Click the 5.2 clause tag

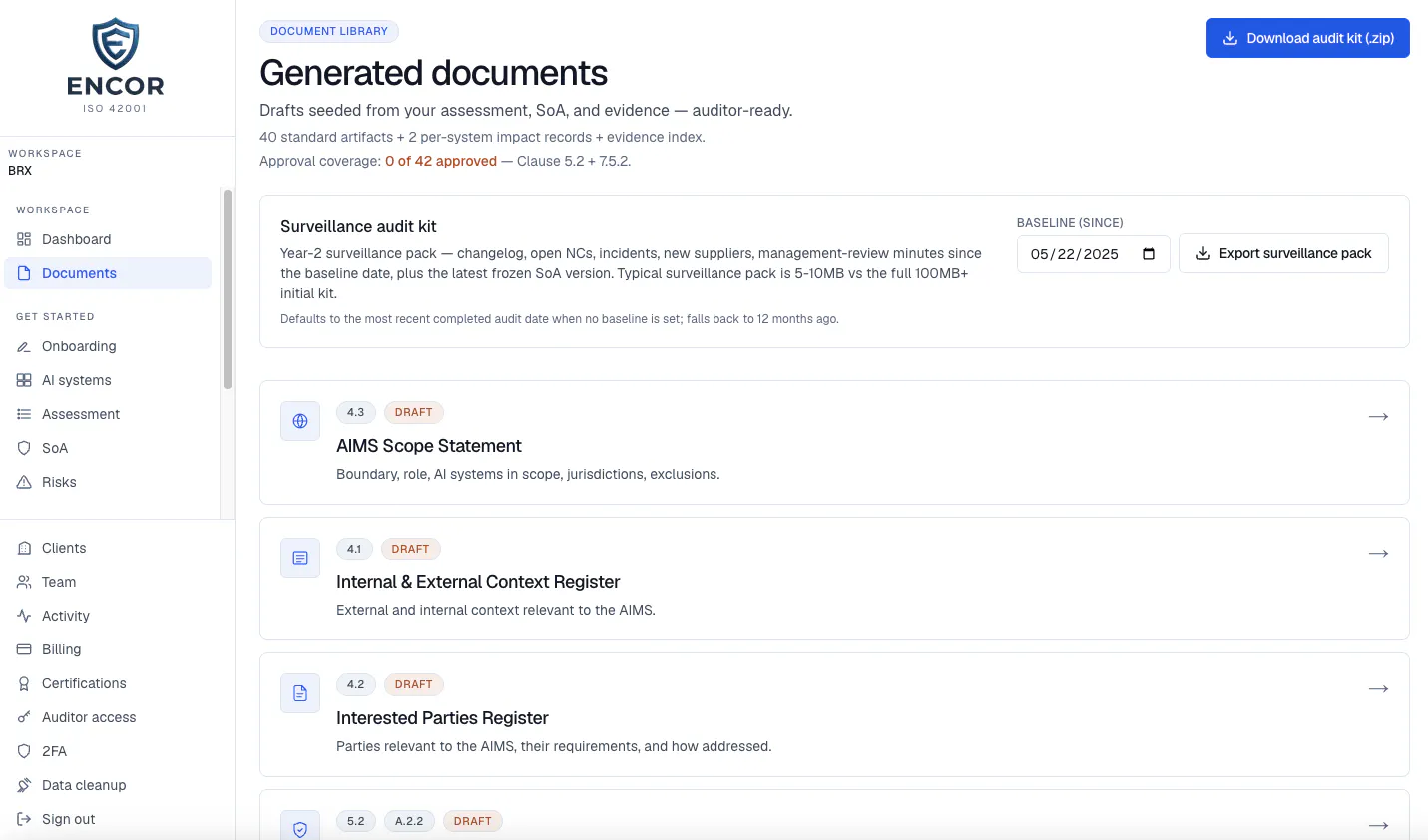click(x=356, y=821)
